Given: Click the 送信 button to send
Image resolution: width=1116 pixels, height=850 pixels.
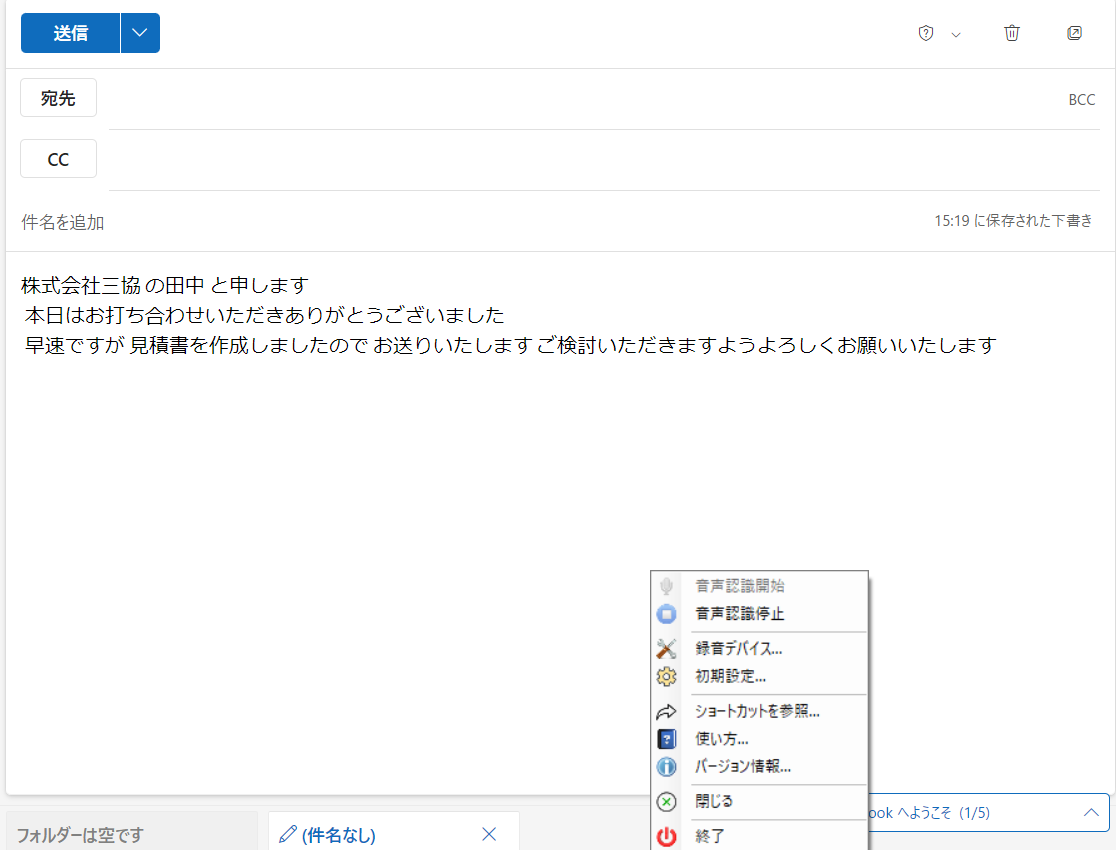Looking at the screenshot, I should [x=69, y=33].
